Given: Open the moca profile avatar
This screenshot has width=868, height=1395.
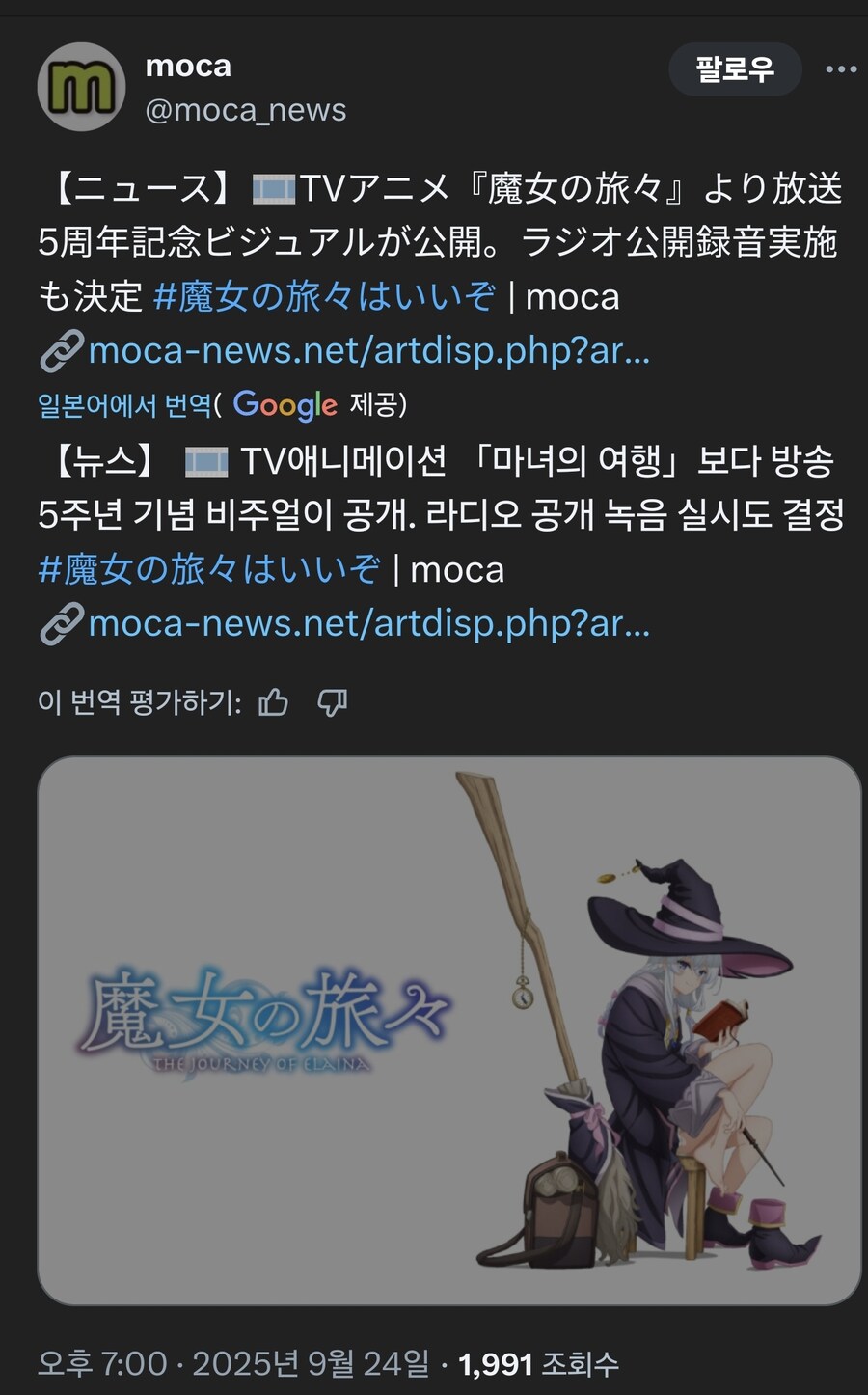Looking at the screenshot, I should click(x=81, y=87).
